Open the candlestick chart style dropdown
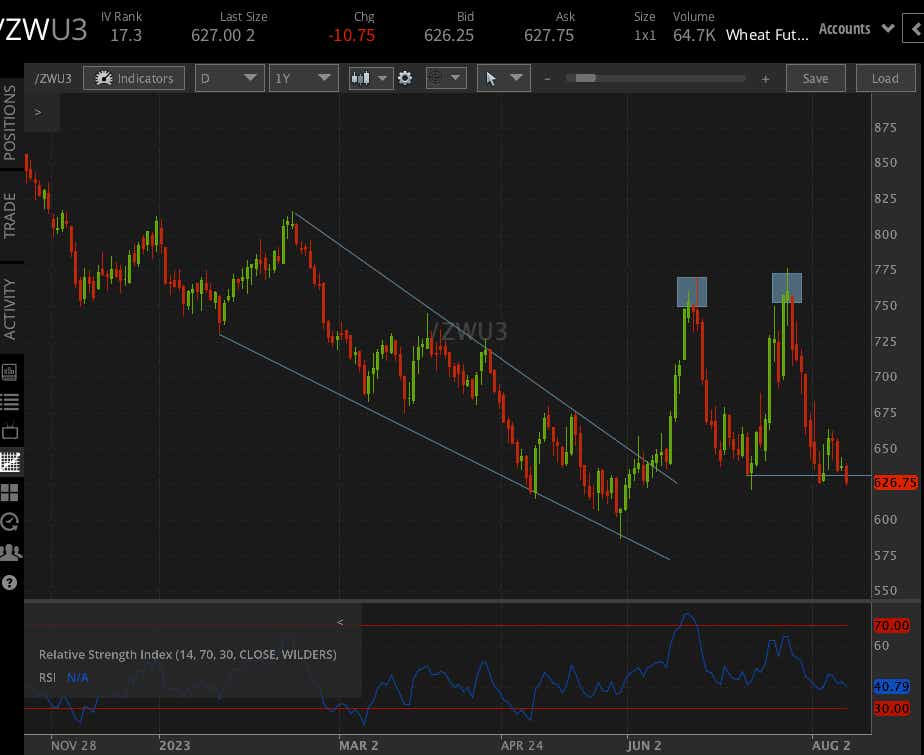This screenshot has width=924, height=755. pyautogui.click(x=370, y=78)
